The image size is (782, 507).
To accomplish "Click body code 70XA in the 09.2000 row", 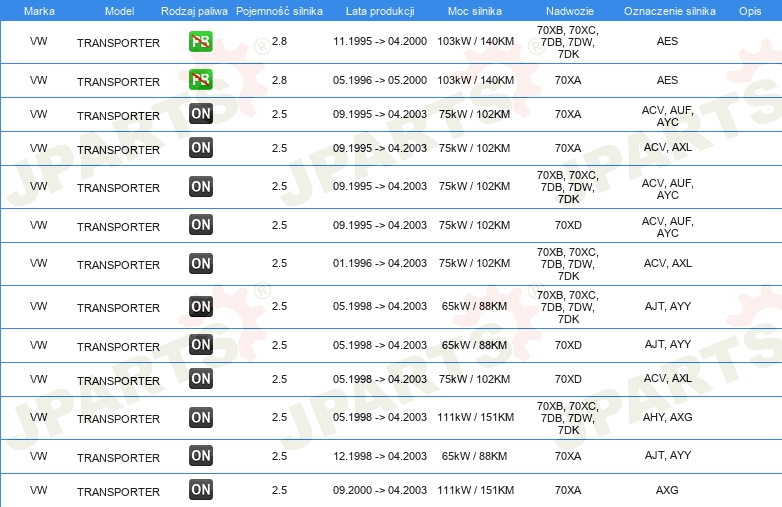I will 568,490.
